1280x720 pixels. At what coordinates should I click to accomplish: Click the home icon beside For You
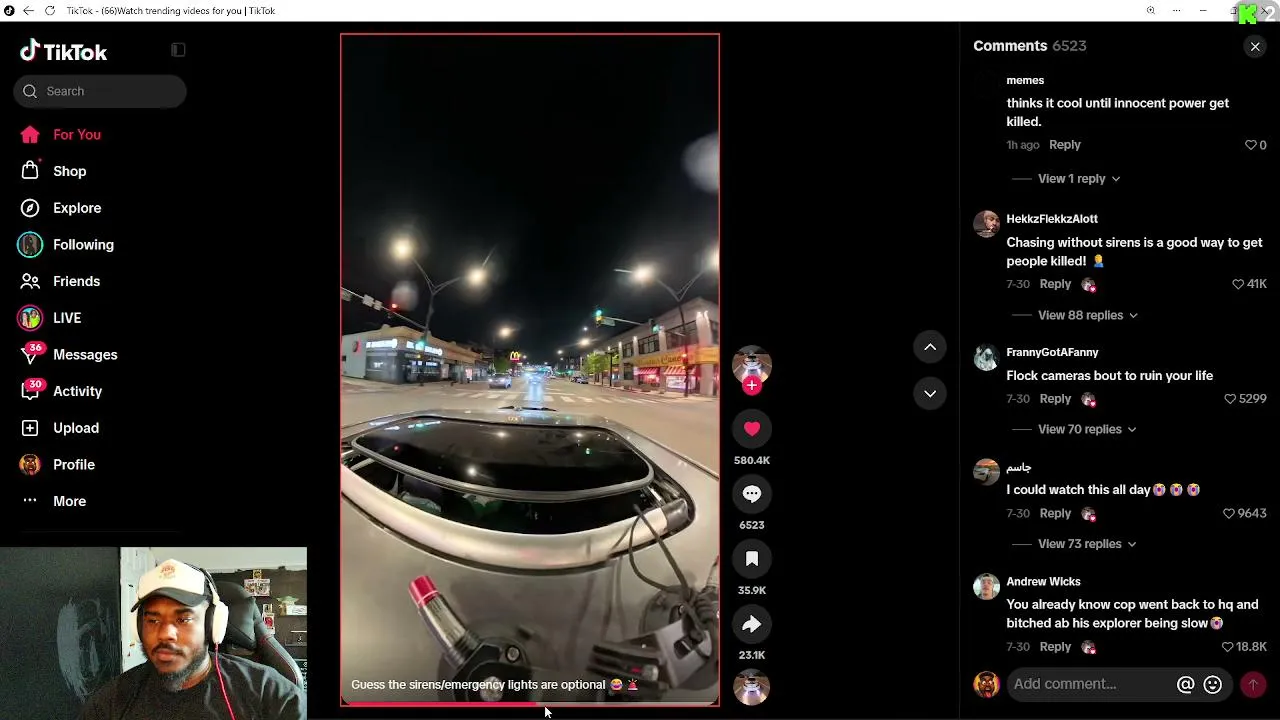pos(30,134)
